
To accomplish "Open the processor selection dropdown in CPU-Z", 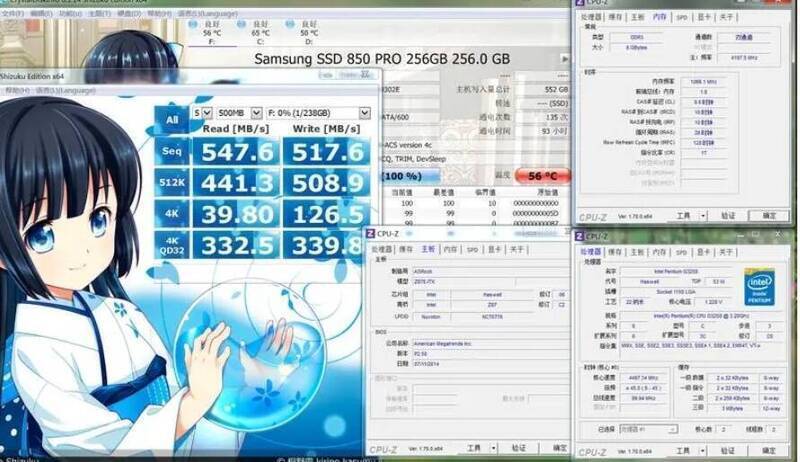I will pyautogui.click(x=648, y=429).
